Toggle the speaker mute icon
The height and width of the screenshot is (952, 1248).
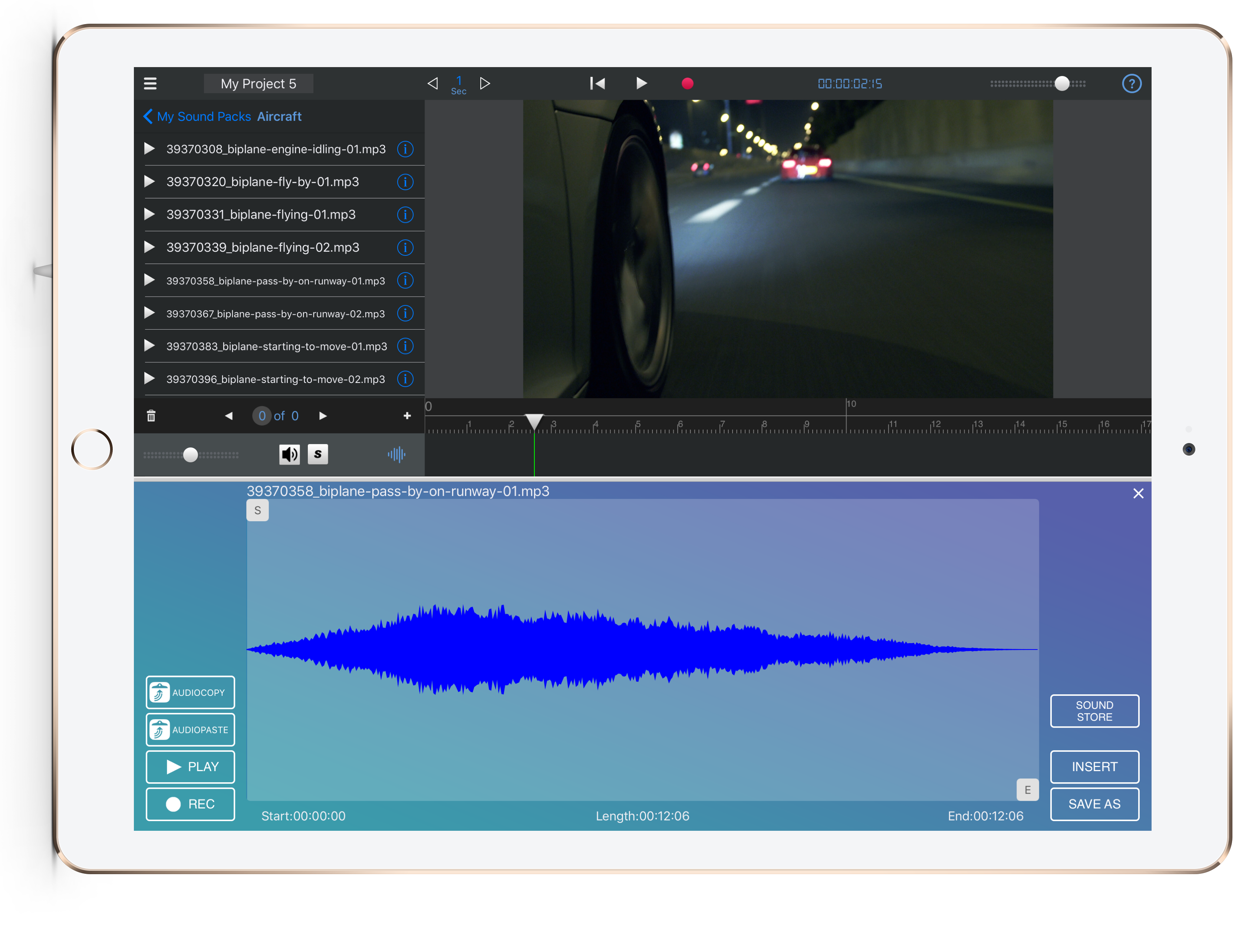(x=289, y=454)
